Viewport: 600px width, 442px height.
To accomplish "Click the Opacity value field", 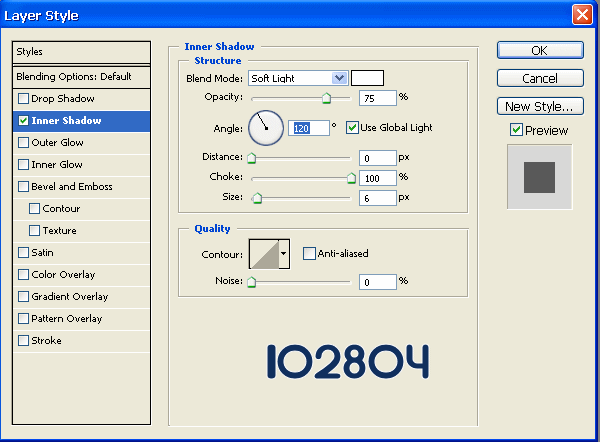I will coord(378,98).
